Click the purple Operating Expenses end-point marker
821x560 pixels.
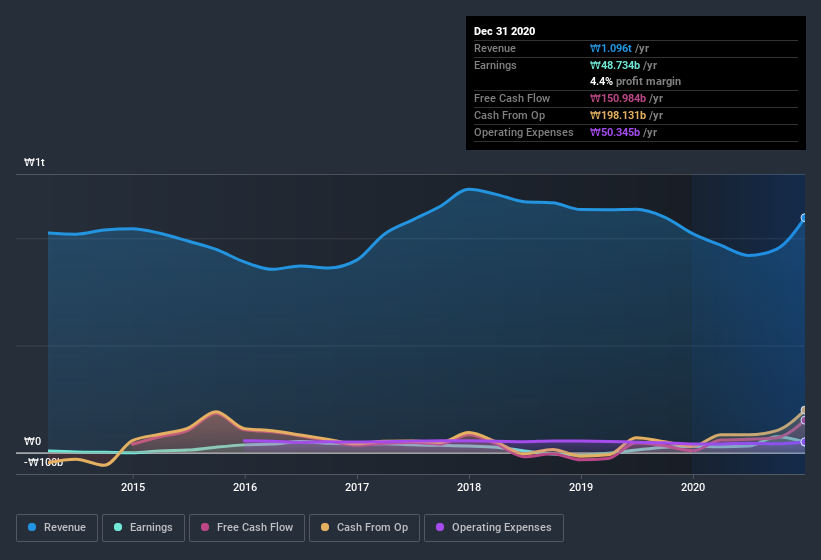pos(804,442)
